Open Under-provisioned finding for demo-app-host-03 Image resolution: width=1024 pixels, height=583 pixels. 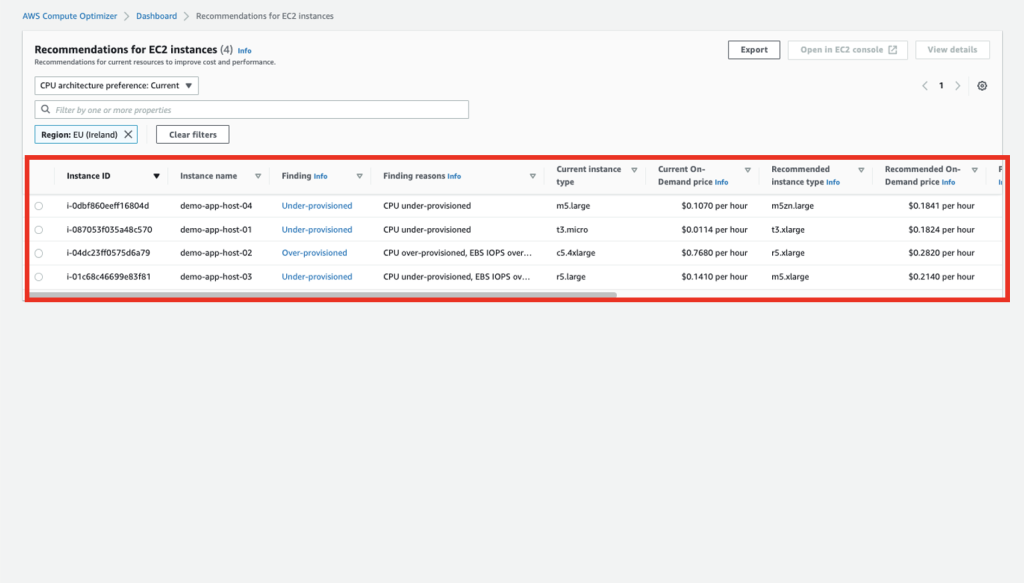click(x=317, y=277)
